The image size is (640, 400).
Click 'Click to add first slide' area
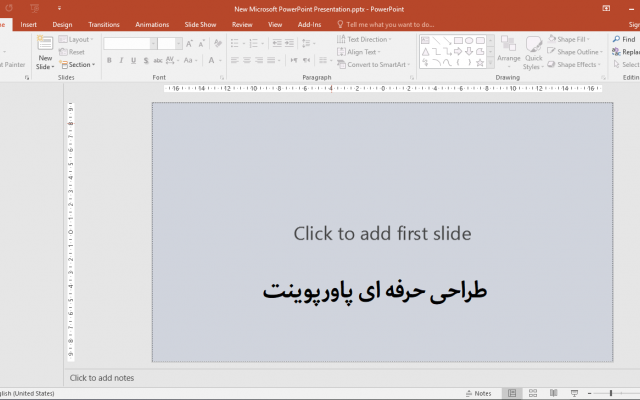coord(382,233)
